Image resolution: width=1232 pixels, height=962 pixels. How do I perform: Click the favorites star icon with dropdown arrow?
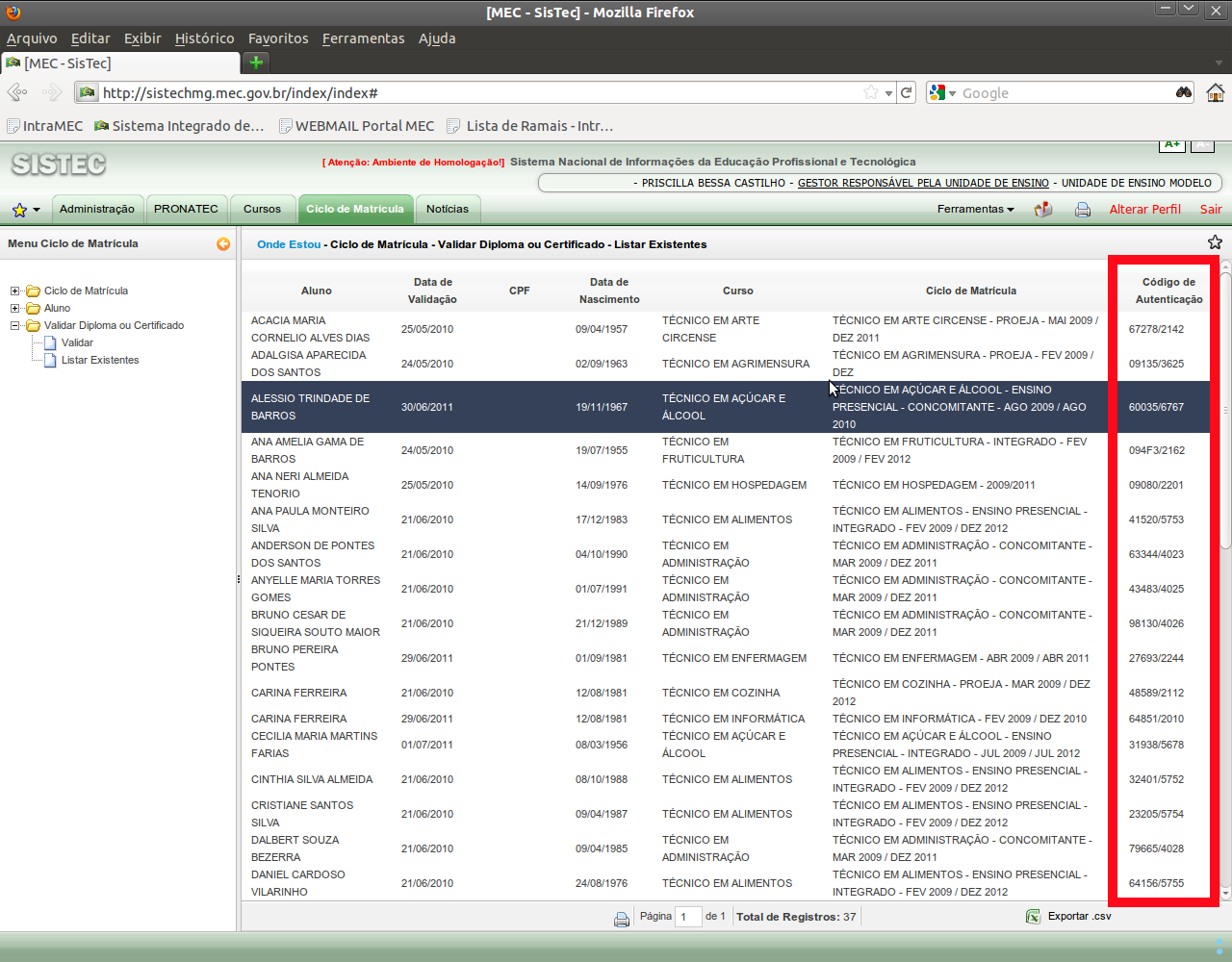pos(25,210)
